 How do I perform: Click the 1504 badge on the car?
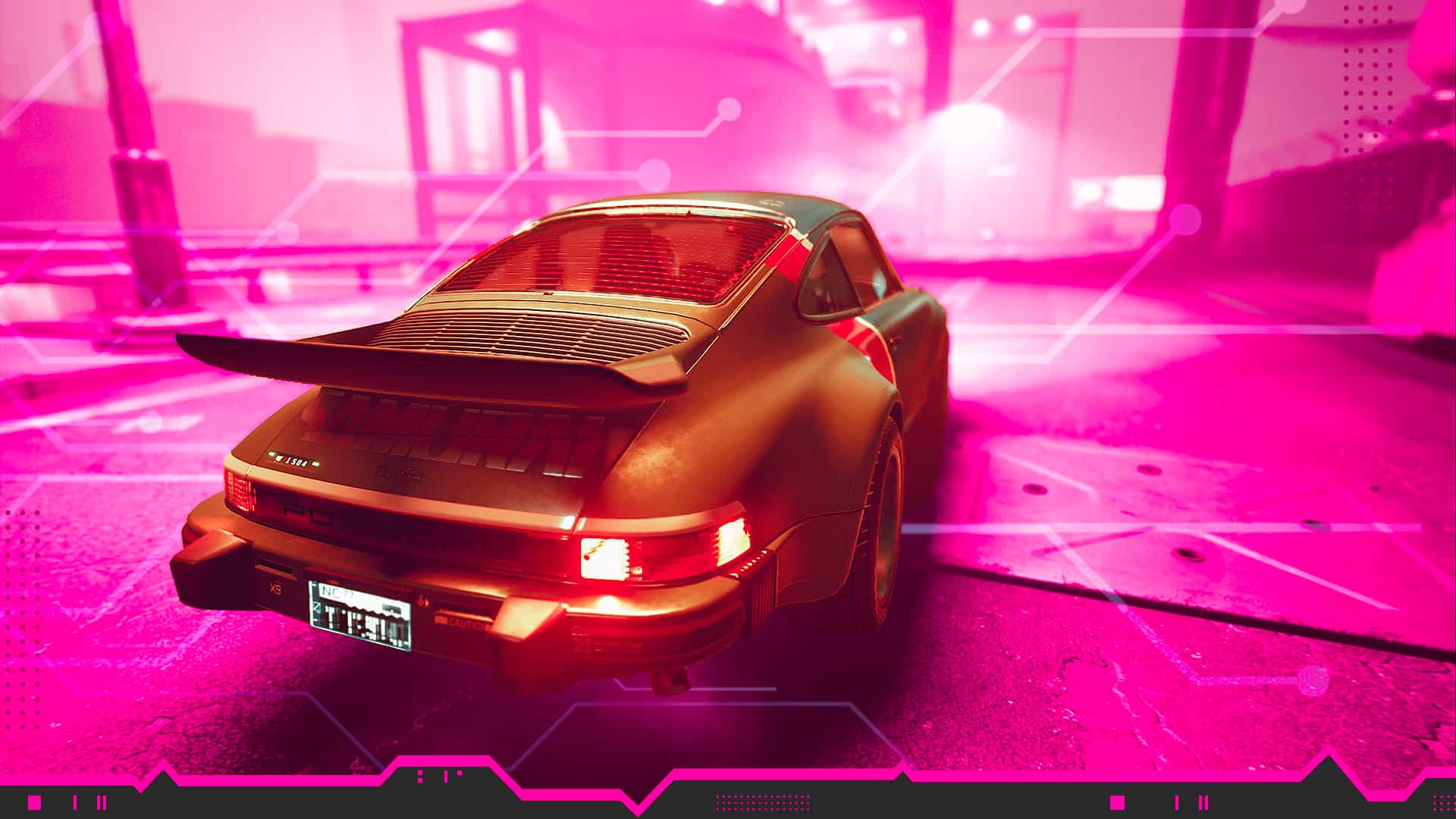pos(294,461)
